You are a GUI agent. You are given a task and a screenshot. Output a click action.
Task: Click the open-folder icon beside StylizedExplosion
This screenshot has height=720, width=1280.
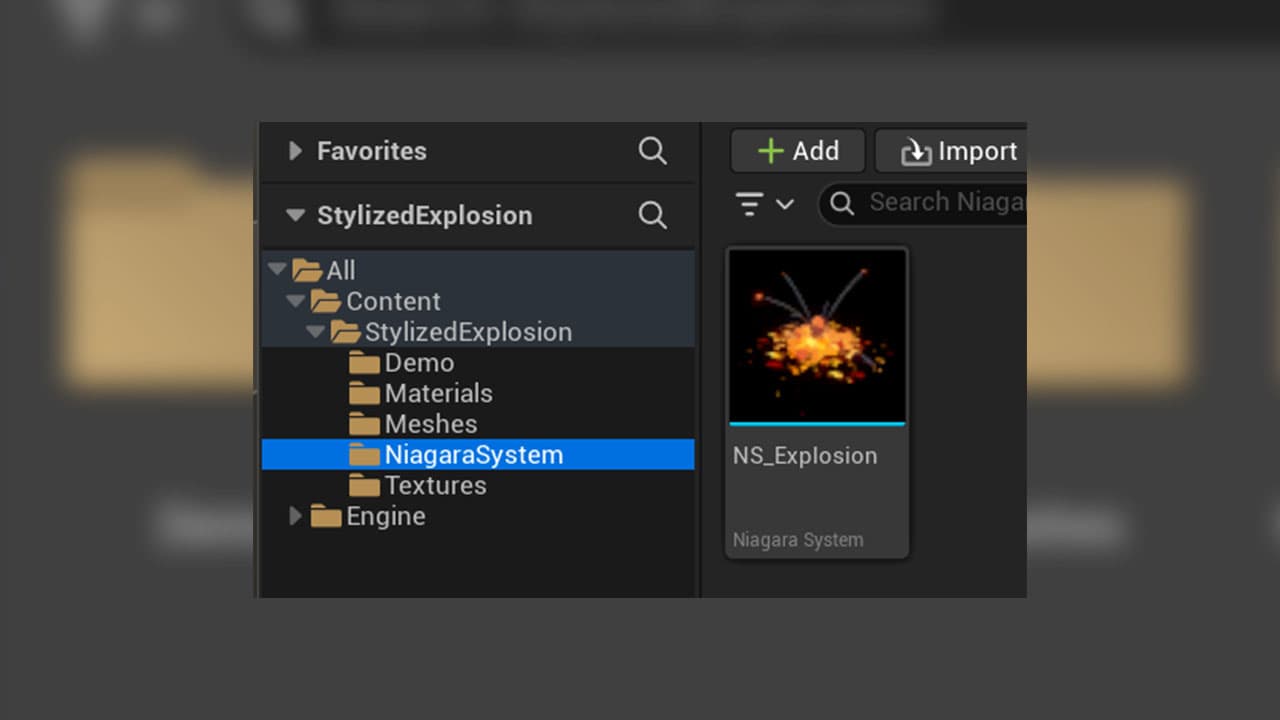[x=346, y=332]
